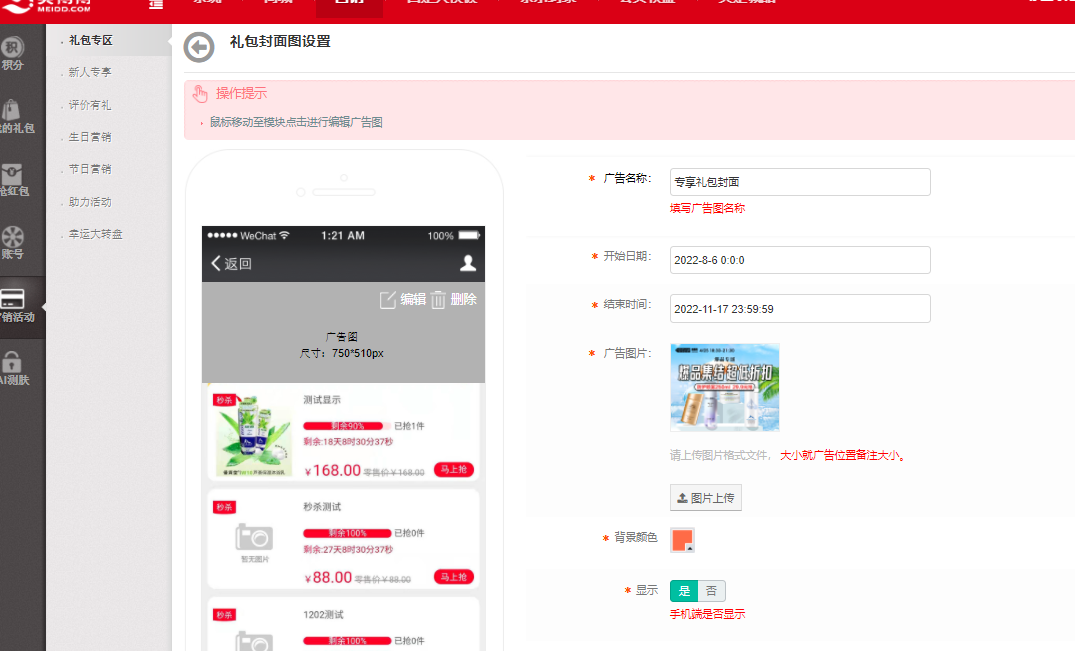This screenshot has width=1075, height=651.
Task: Click the 删除 trash icon in phone preview
Action: (438, 300)
